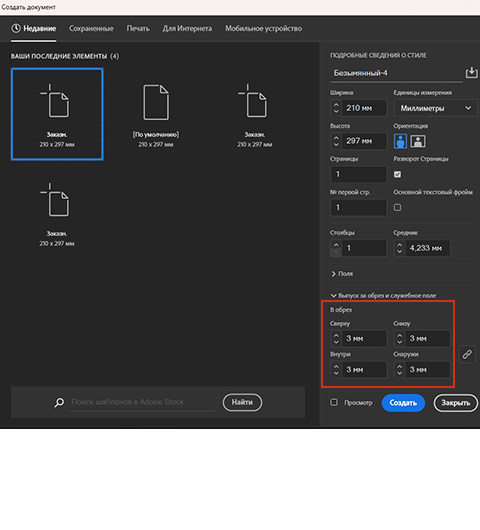Select portrait orientation icon
Viewport: 480px width, 530px height.
point(401,141)
